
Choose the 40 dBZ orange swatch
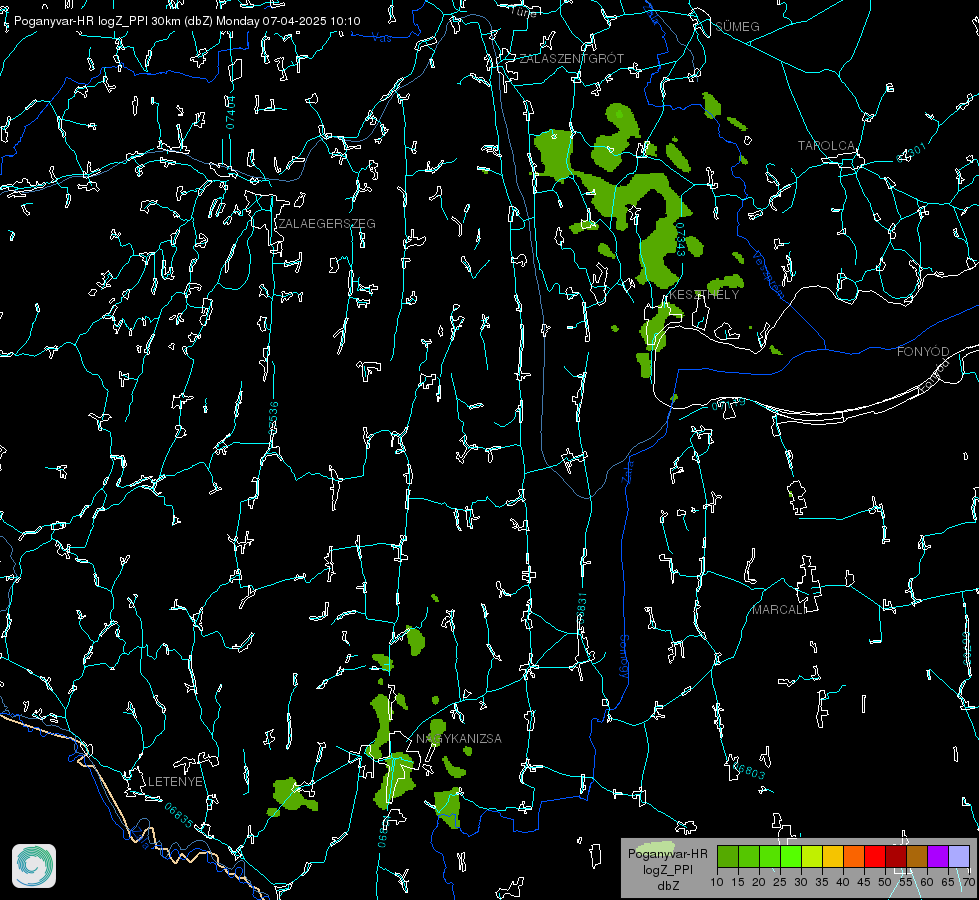854,856
